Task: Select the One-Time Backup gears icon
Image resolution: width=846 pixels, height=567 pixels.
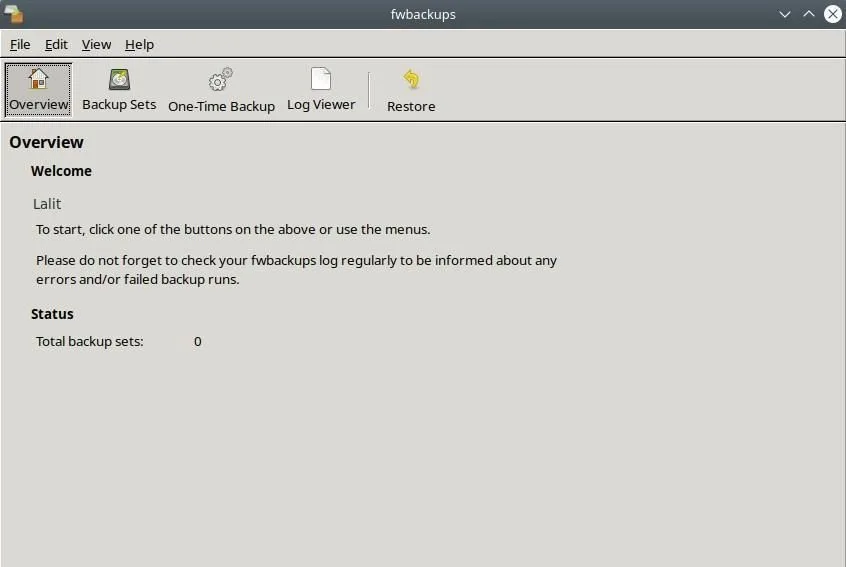Action: click(221, 80)
